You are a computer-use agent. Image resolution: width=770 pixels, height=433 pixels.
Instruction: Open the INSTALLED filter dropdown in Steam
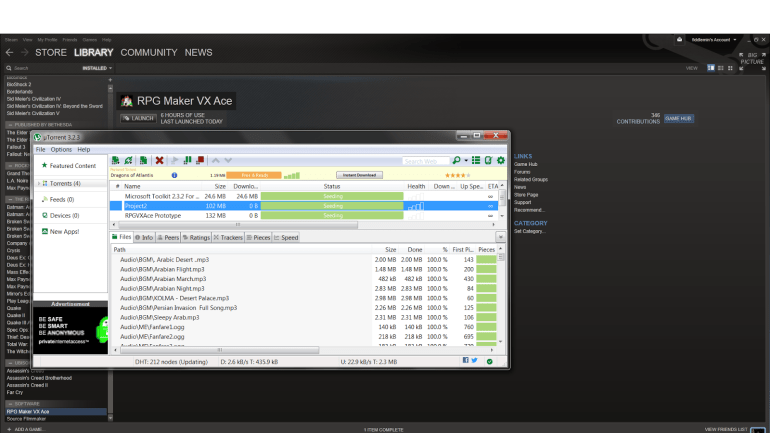(x=97, y=68)
